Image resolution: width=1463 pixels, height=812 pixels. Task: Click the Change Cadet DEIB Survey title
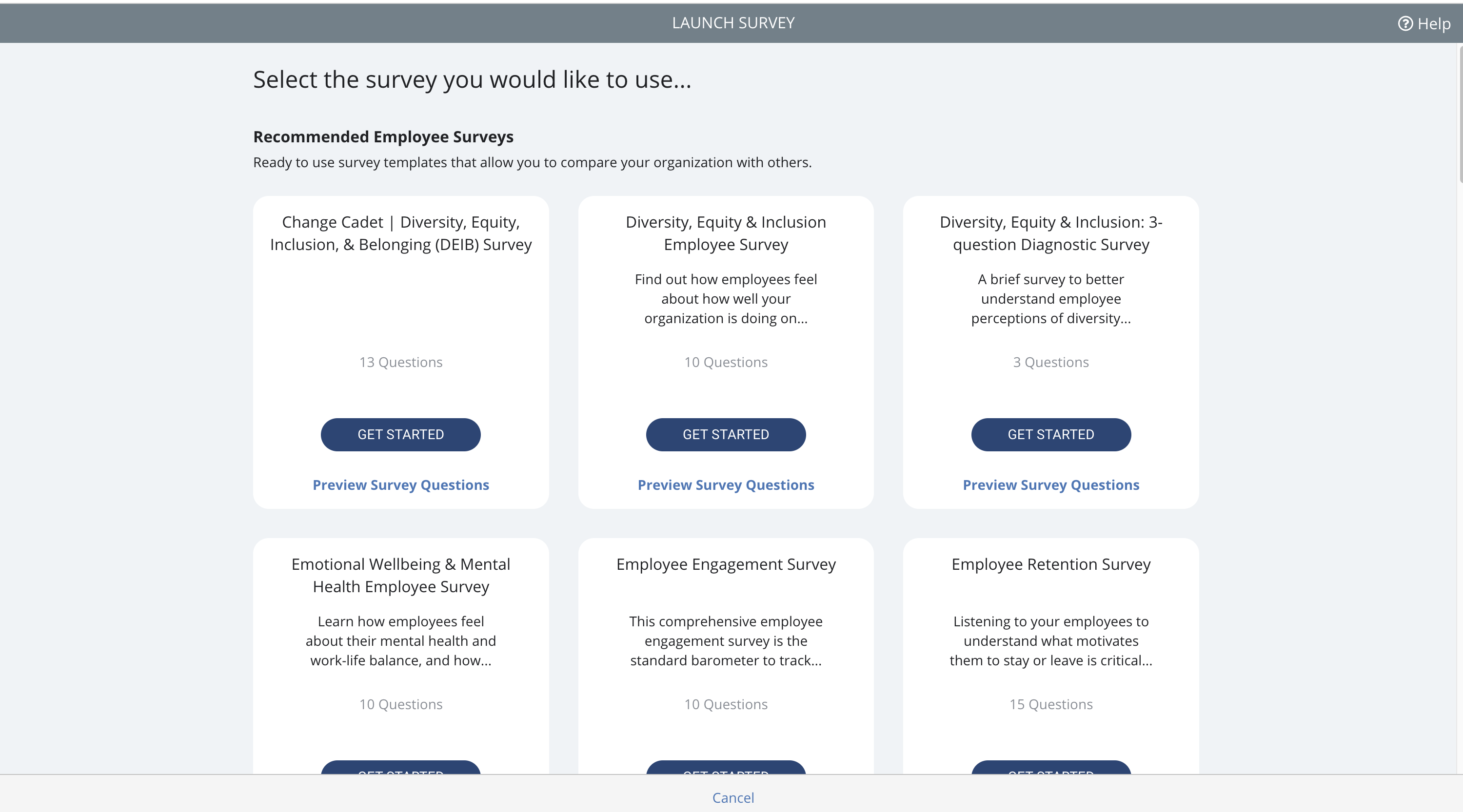coord(400,233)
